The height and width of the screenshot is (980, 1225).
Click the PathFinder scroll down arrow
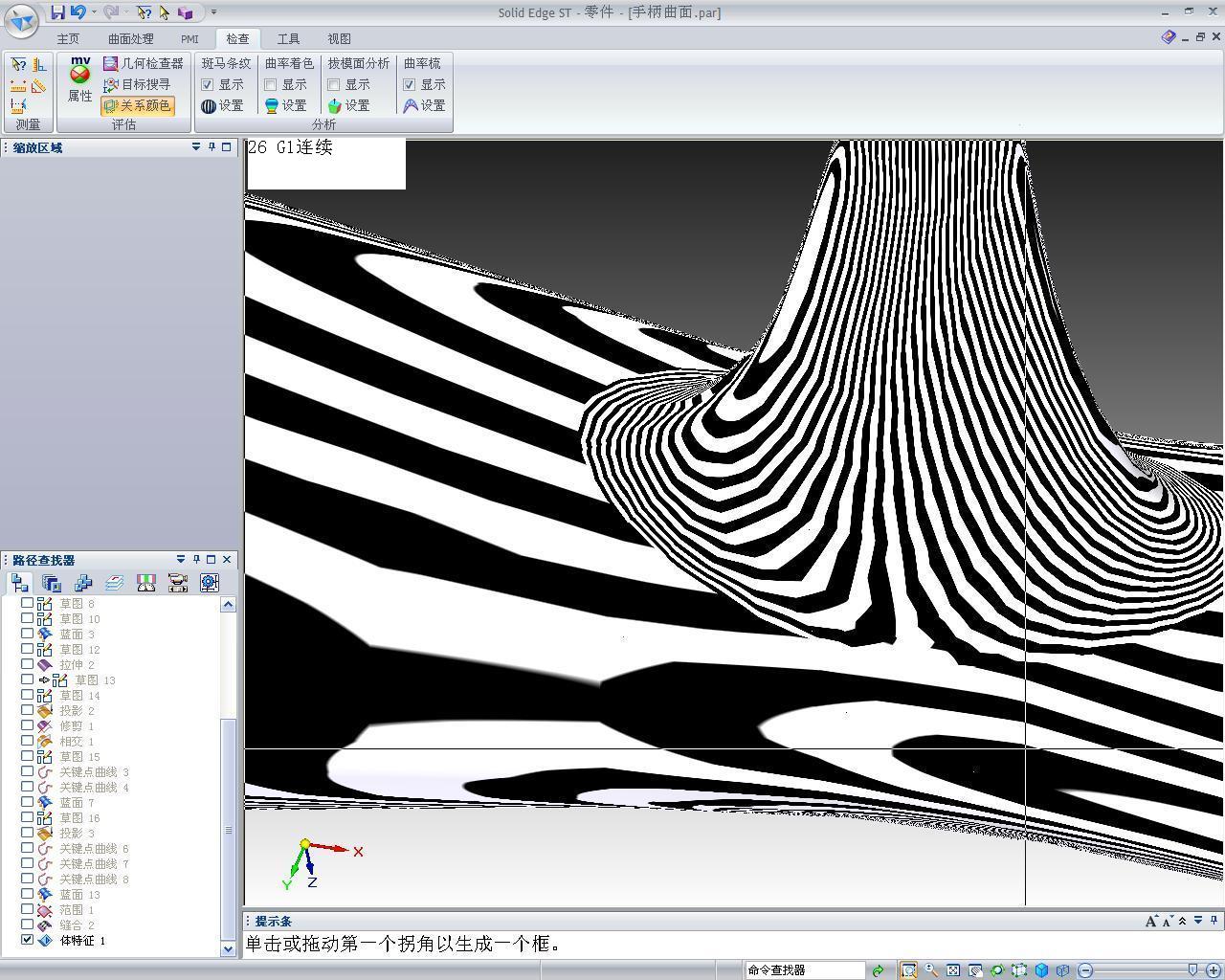(228, 948)
